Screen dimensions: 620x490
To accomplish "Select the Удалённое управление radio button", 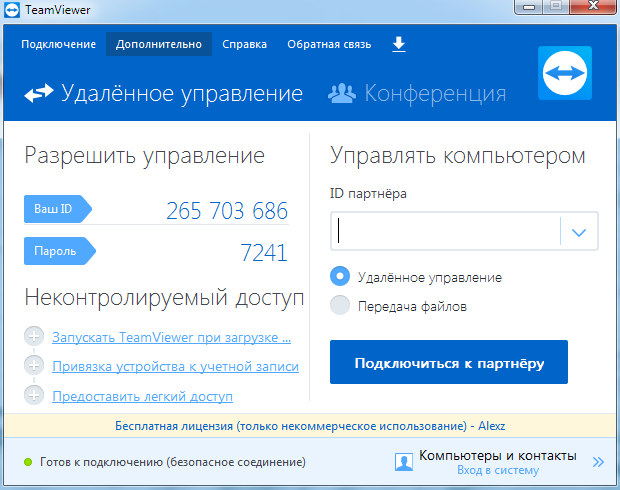I will point(340,276).
